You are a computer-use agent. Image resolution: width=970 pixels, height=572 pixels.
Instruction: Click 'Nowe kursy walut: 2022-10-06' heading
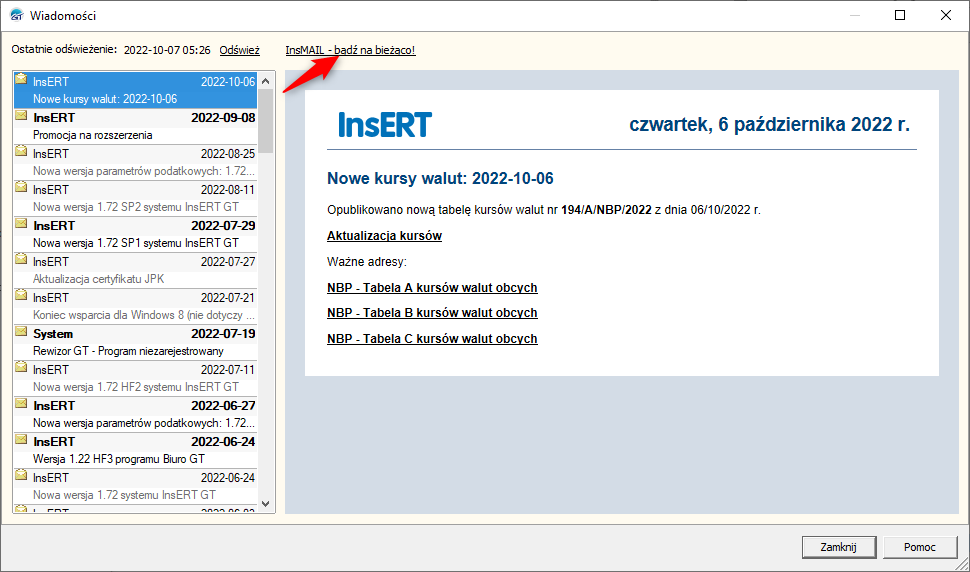pos(440,179)
